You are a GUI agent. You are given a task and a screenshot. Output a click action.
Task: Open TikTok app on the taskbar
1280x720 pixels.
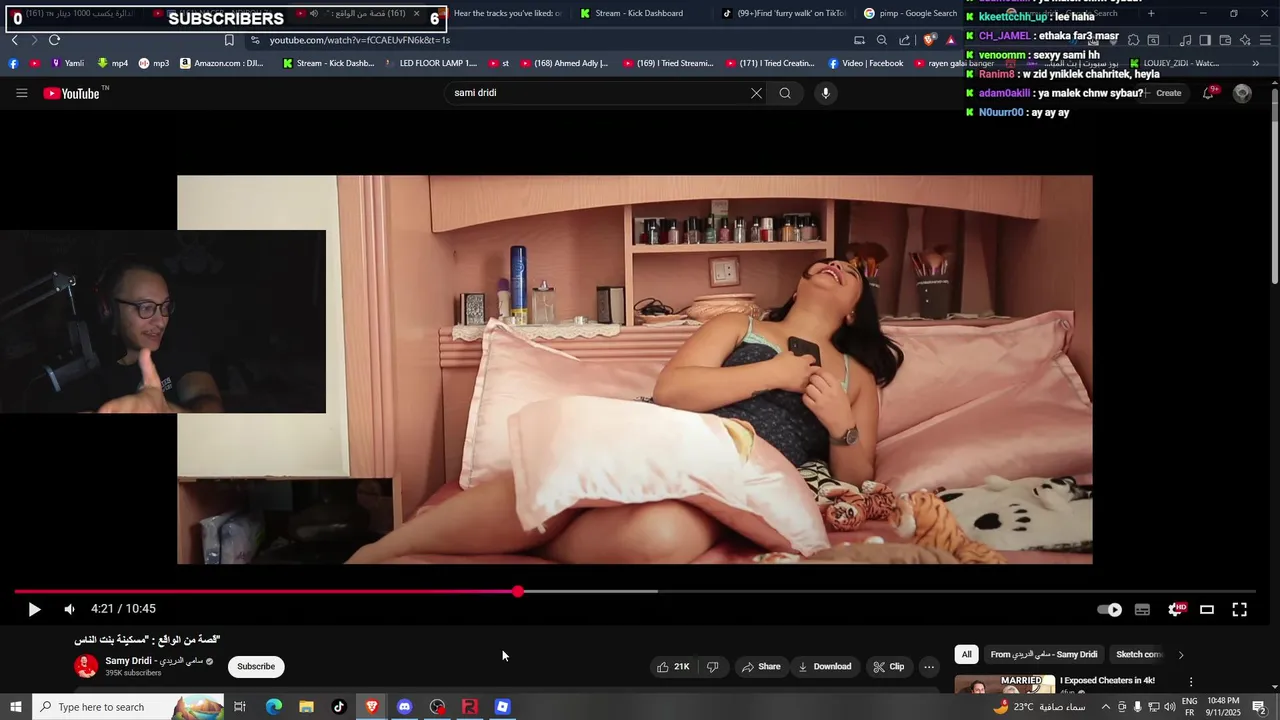[339, 707]
